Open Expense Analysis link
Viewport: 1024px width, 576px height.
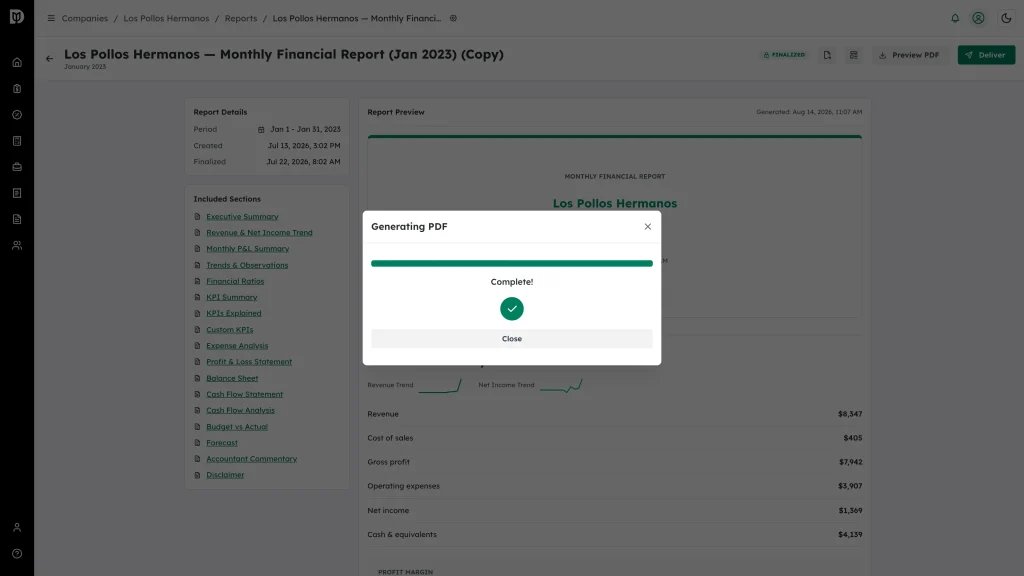pos(237,345)
